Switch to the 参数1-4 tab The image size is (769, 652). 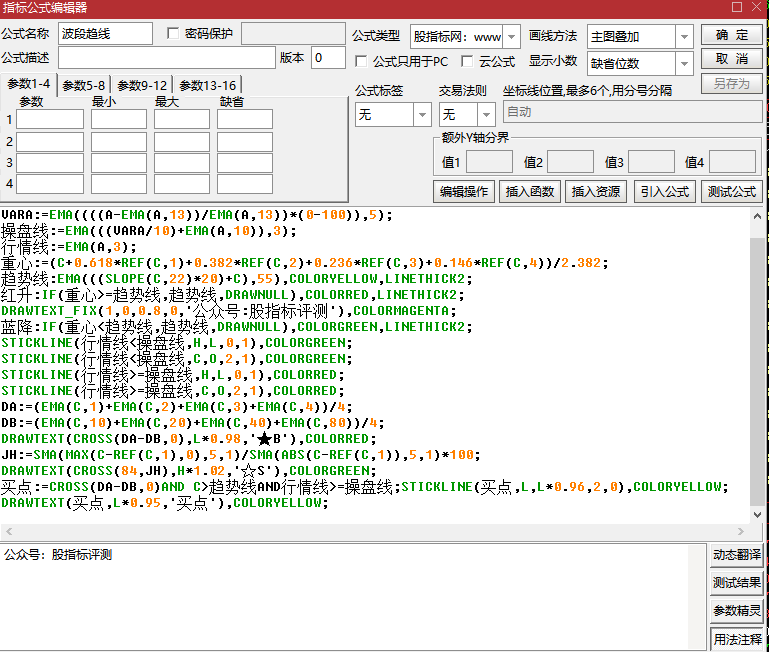click(x=29, y=84)
